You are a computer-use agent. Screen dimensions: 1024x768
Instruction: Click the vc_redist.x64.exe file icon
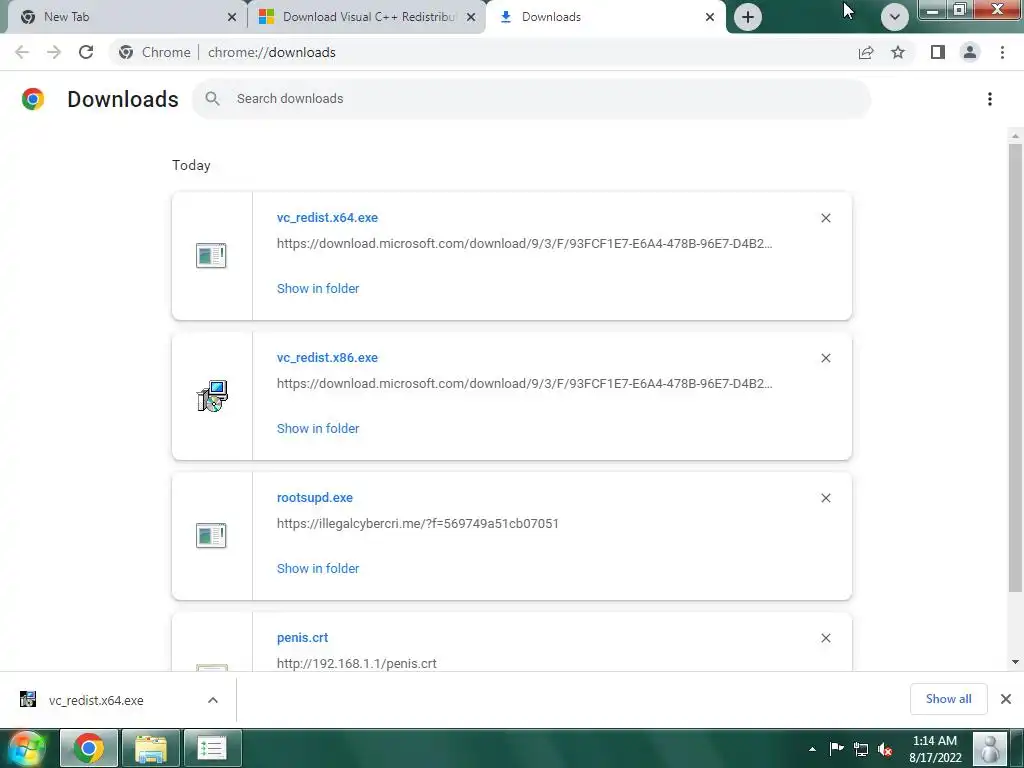pyautogui.click(x=211, y=255)
